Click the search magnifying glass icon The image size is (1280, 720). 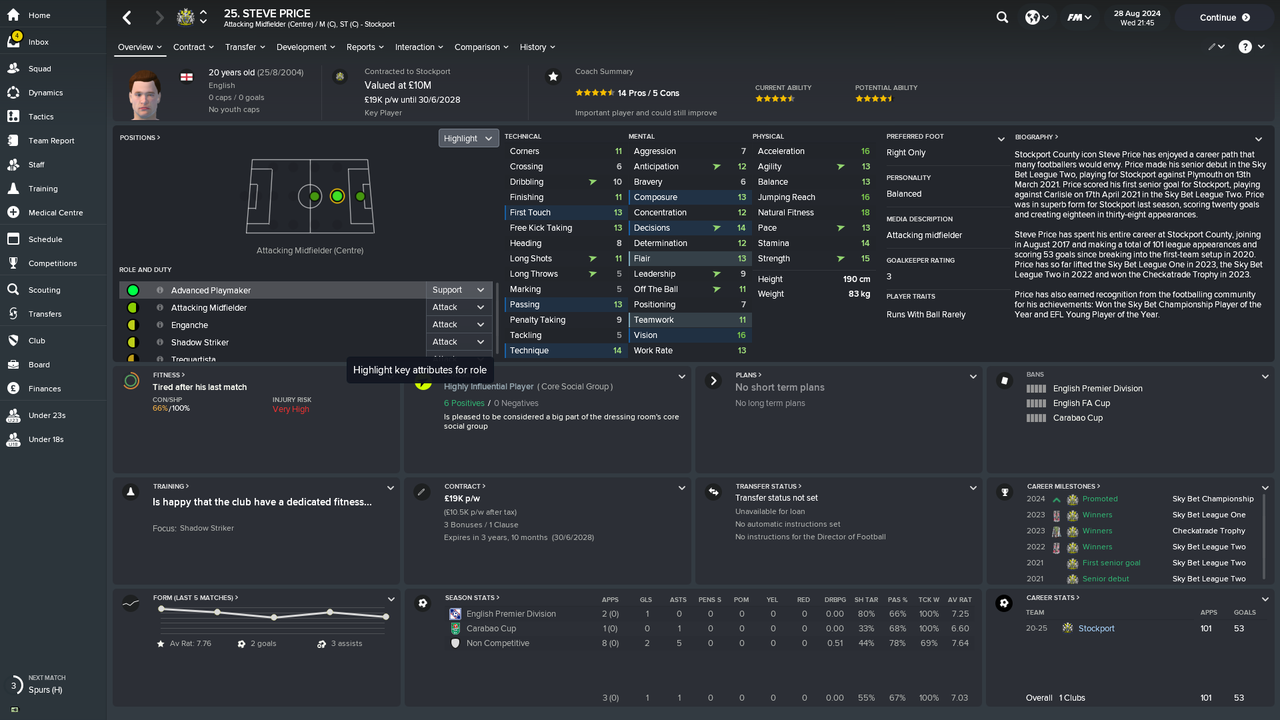click(x=1001, y=17)
